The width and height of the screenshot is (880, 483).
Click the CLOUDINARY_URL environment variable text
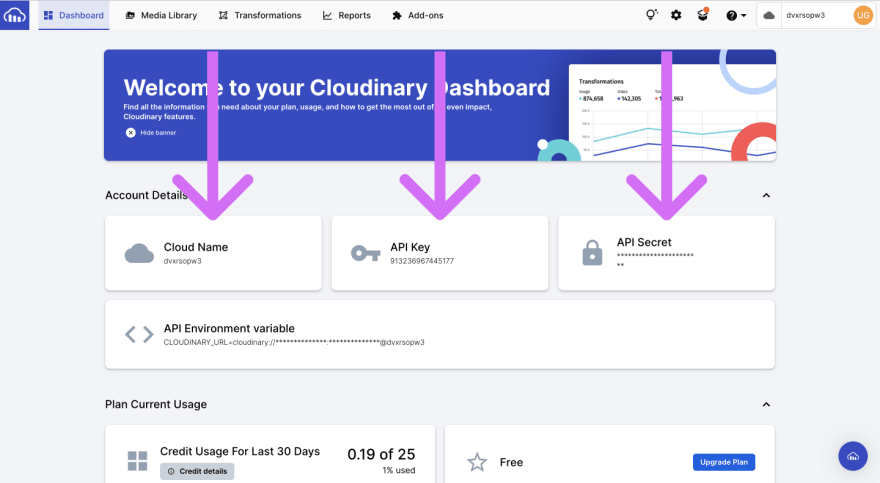294,342
